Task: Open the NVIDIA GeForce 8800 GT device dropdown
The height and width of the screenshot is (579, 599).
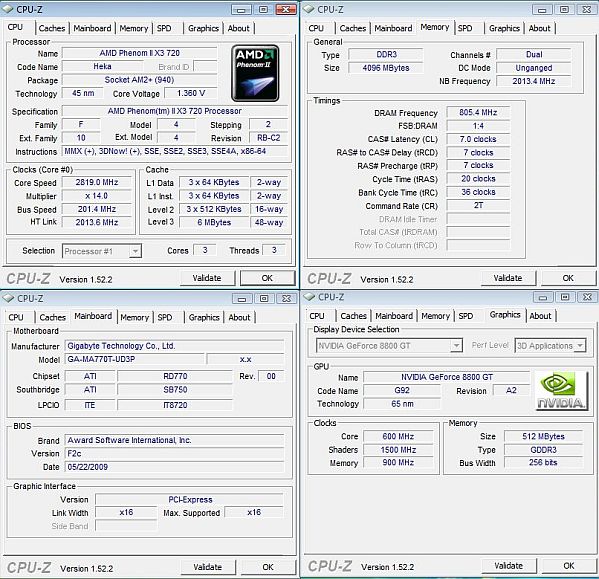Action: coord(456,346)
